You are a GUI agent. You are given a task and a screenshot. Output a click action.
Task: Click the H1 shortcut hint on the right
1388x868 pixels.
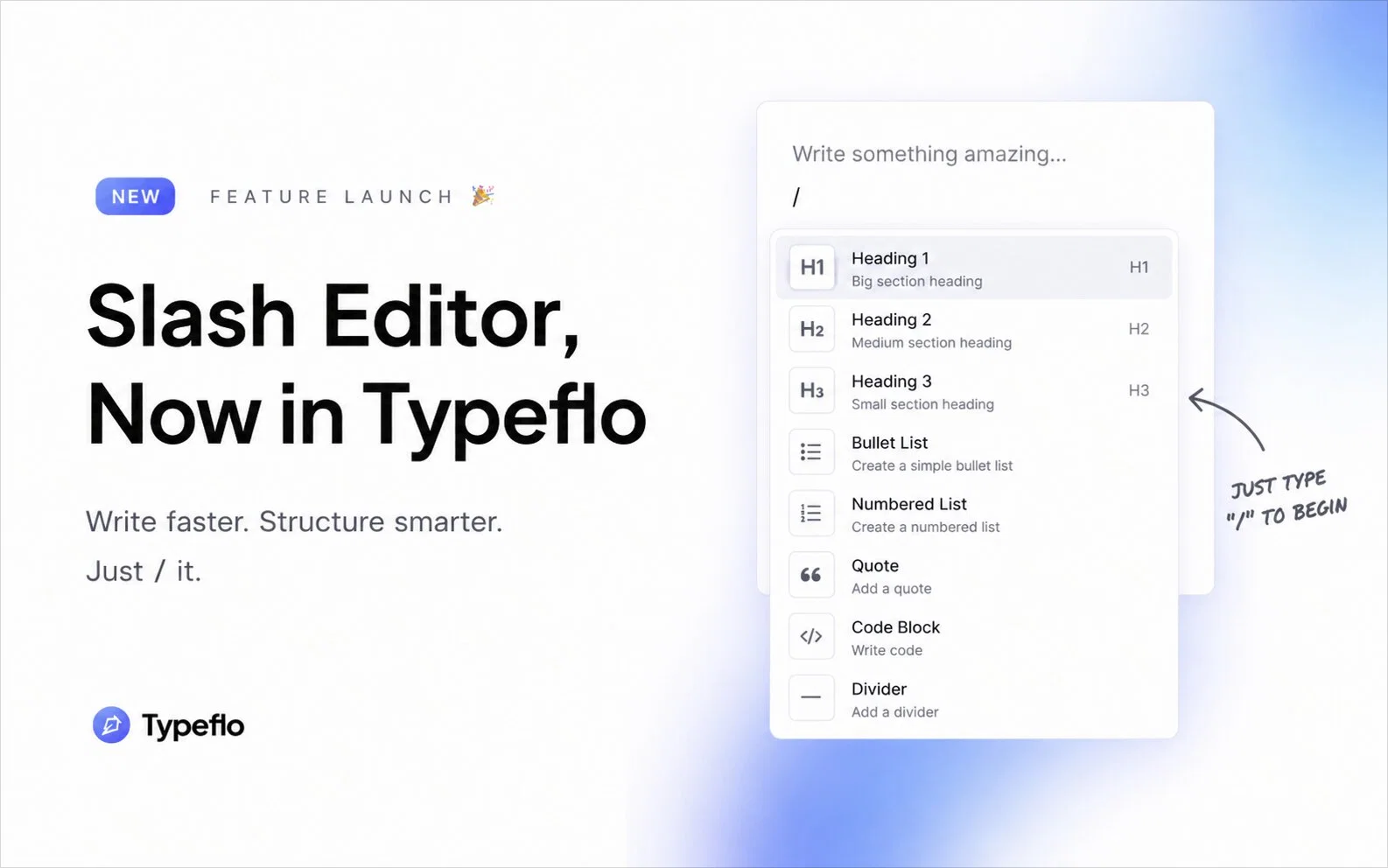1139,267
